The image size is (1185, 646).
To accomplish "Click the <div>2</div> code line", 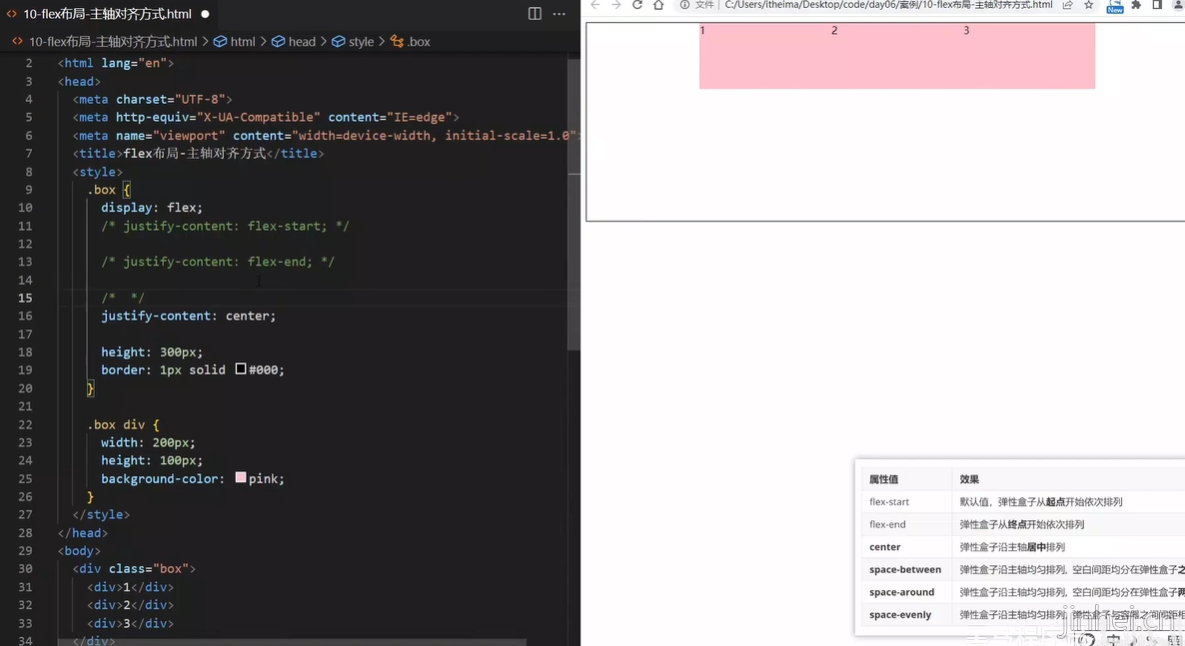I will coord(130,605).
